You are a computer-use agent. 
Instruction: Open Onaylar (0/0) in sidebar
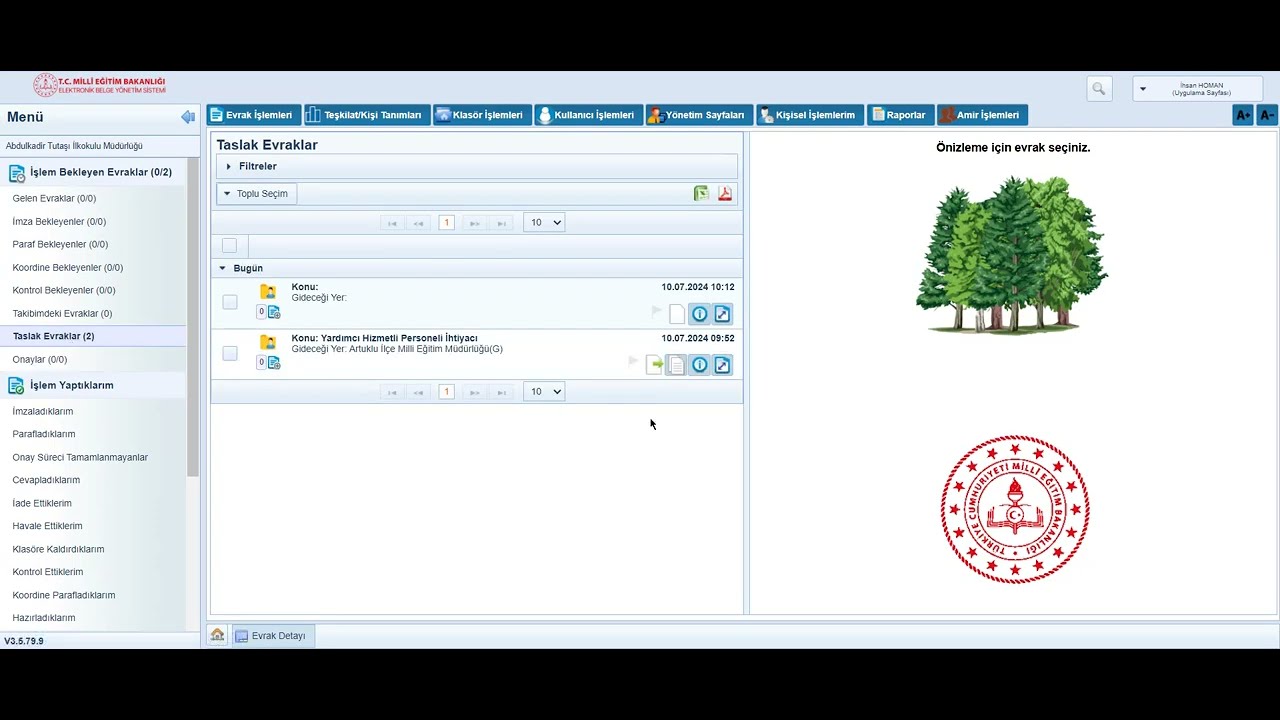click(39, 359)
